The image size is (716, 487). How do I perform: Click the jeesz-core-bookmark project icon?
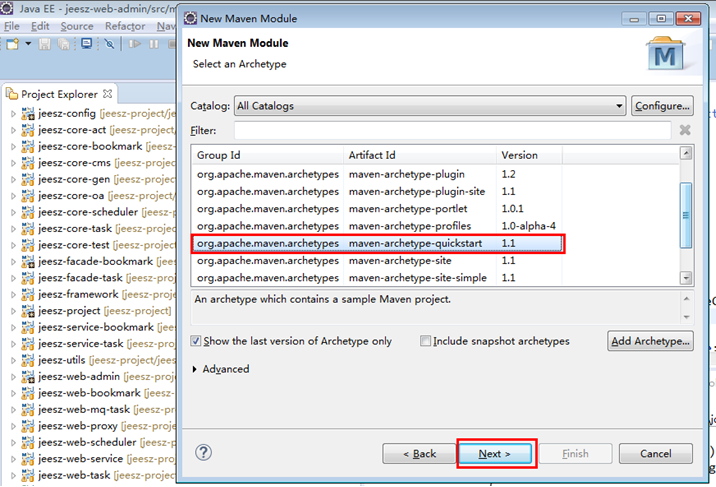coord(28,147)
